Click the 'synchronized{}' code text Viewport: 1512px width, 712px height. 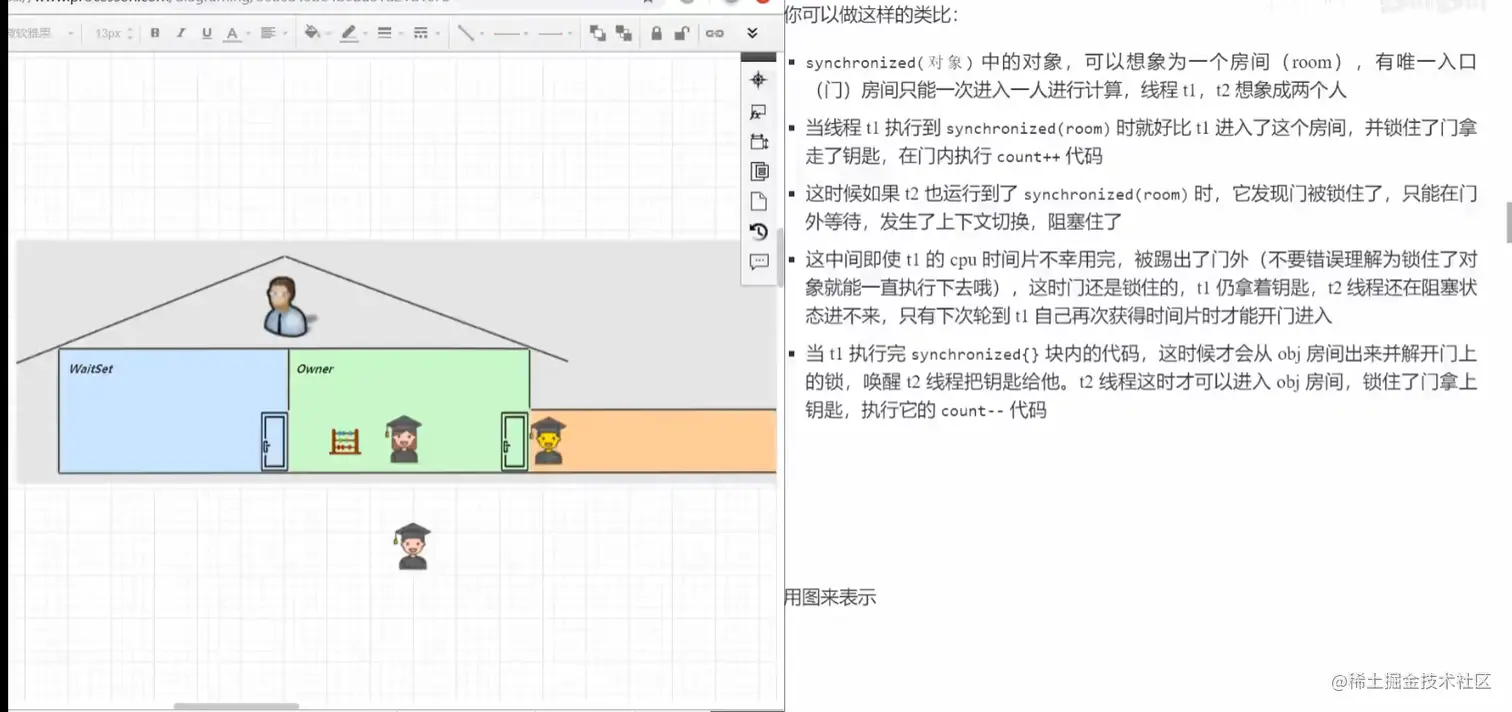(975, 355)
